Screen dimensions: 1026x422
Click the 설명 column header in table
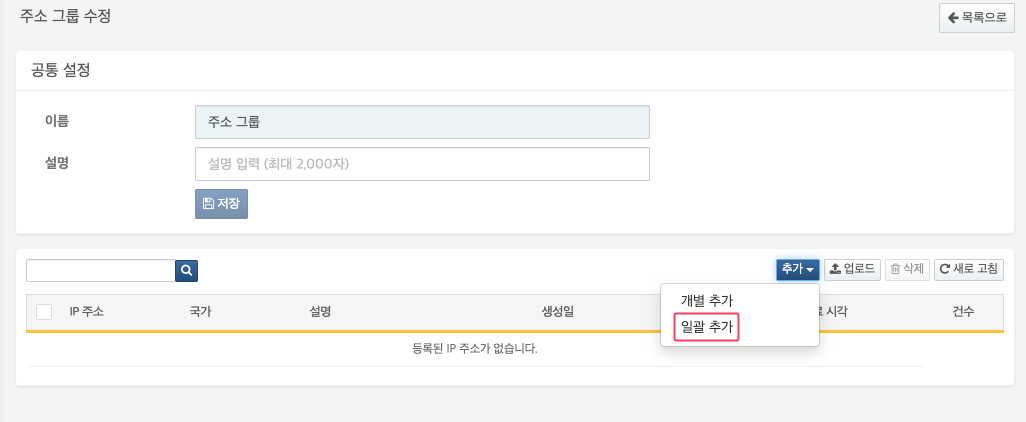[320, 312]
